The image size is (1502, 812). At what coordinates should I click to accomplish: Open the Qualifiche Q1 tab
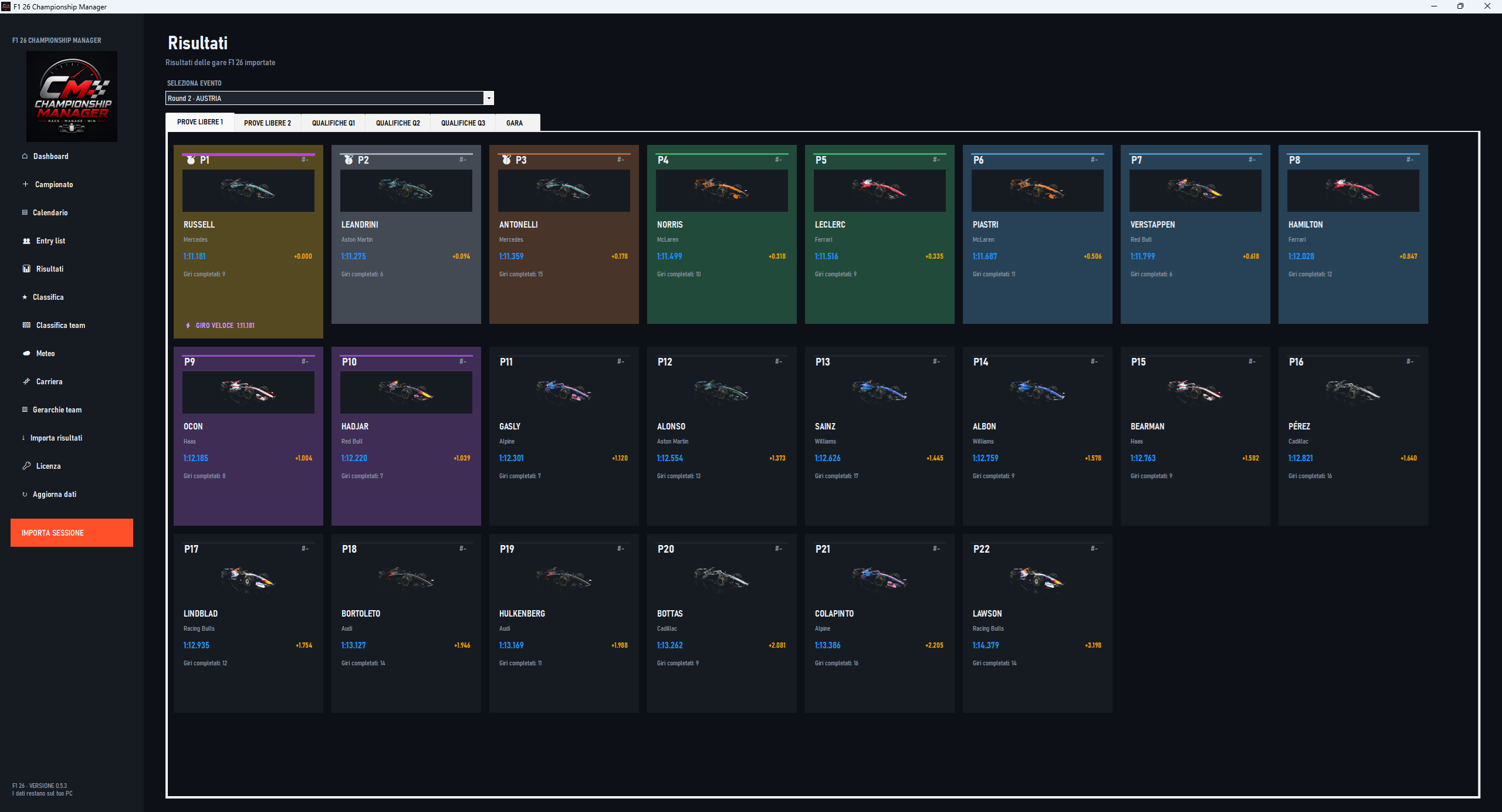pos(333,123)
